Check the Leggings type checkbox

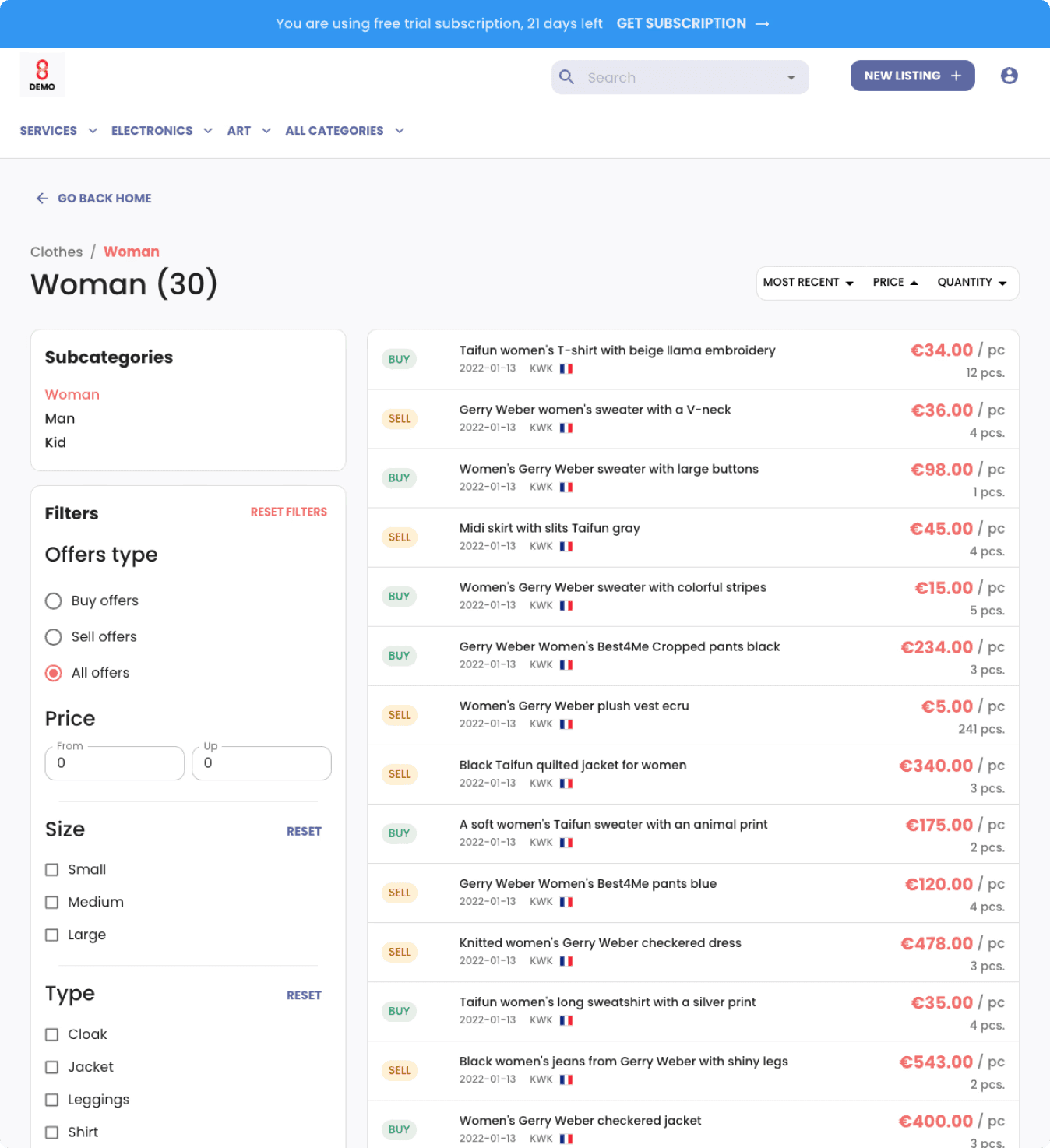point(52,1100)
